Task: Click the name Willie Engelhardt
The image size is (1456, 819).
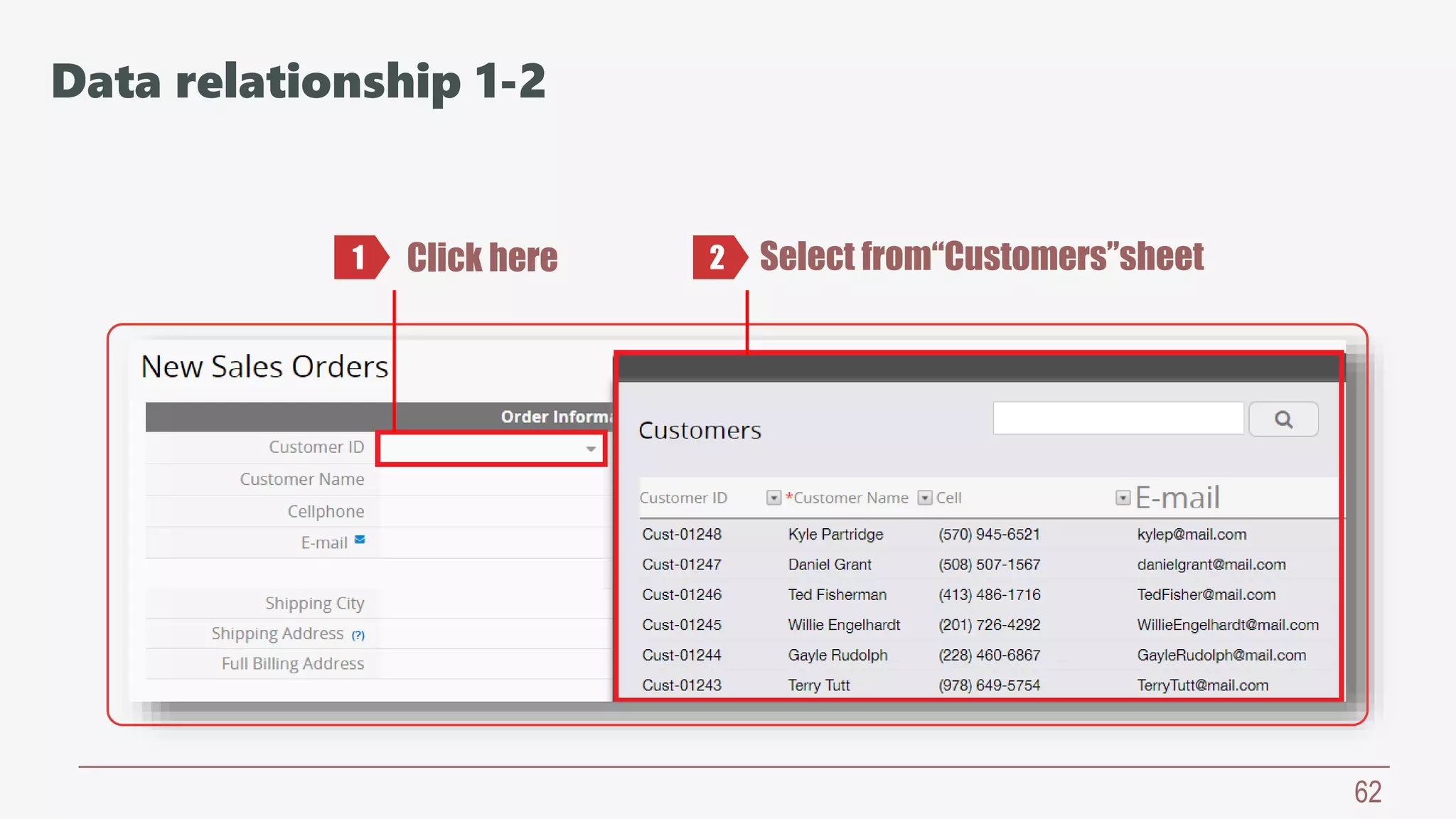Action: pos(844,625)
